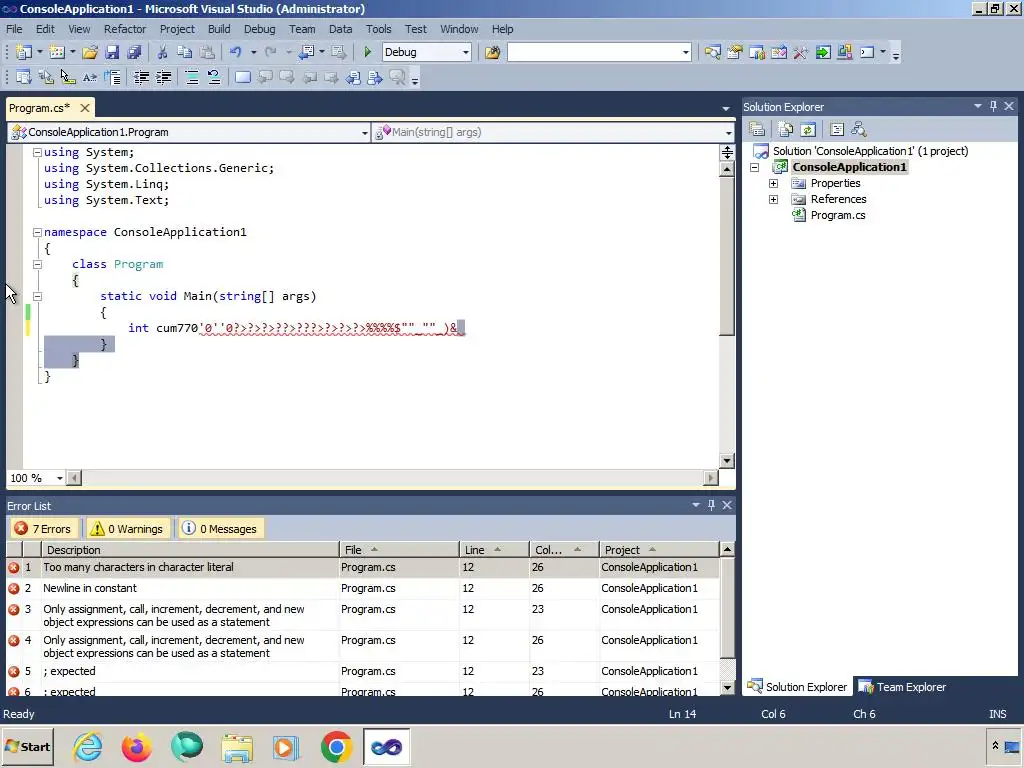Click the find combo box text field
The width and height of the screenshot is (1024, 768).
coord(593,52)
